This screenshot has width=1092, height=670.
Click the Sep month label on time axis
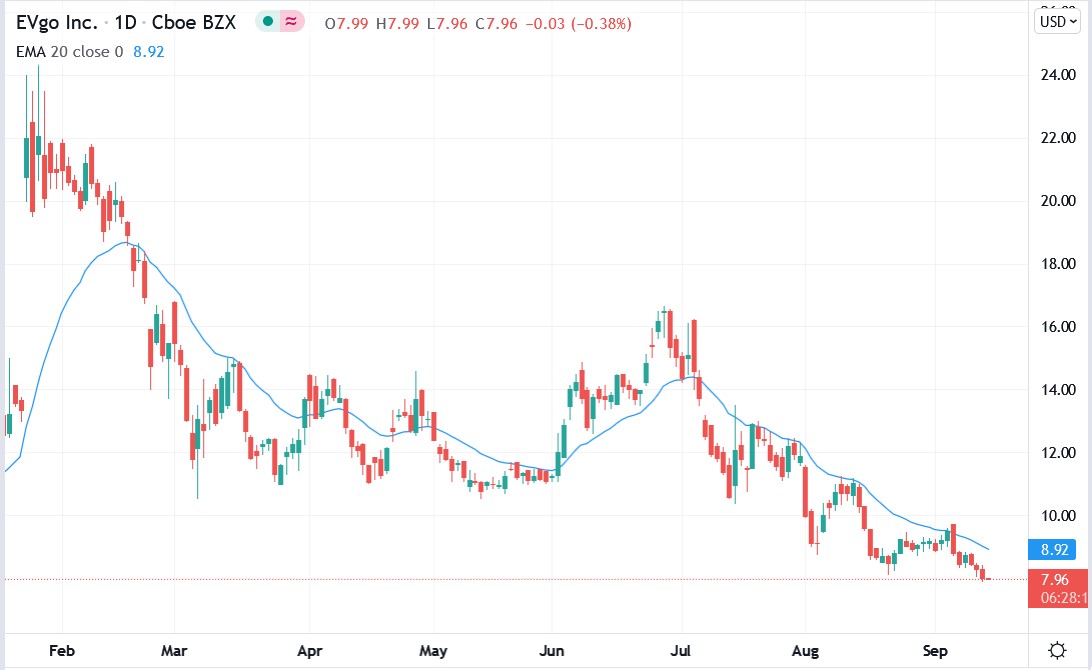coord(935,651)
